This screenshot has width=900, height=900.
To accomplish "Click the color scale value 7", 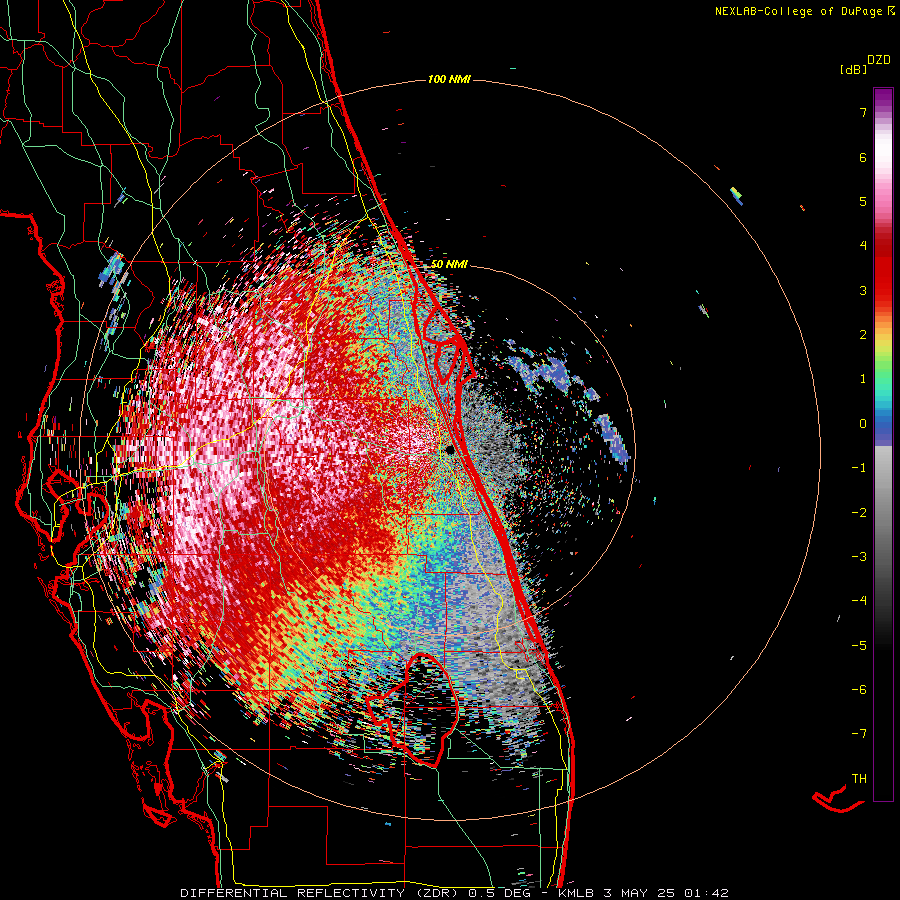I will [x=863, y=112].
